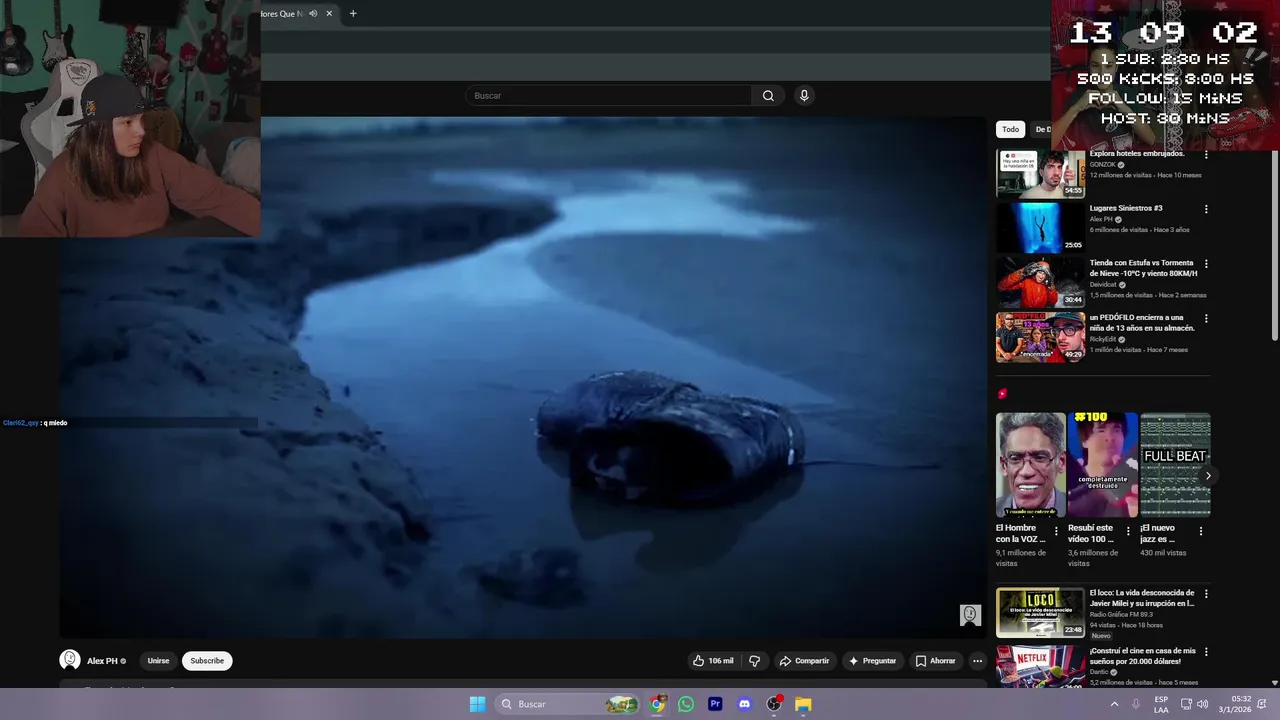The width and height of the screenshot is (1280, 720).
Task: Click the Shorts section logo icon
Action: tap(1002, 394)
